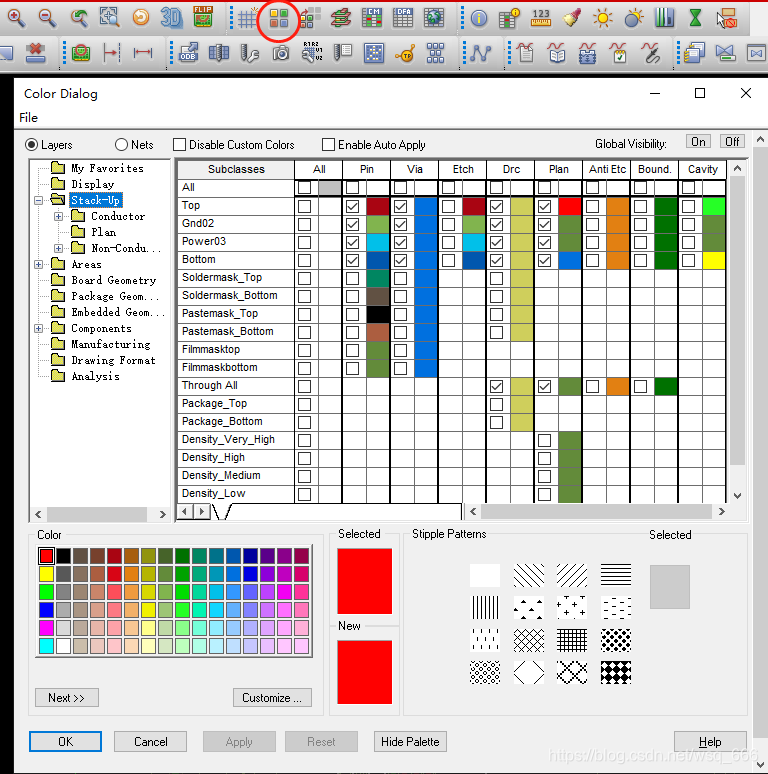Check Enable Auto Apply
Viewport: 768px width, 774px height.
coord(328,145)
